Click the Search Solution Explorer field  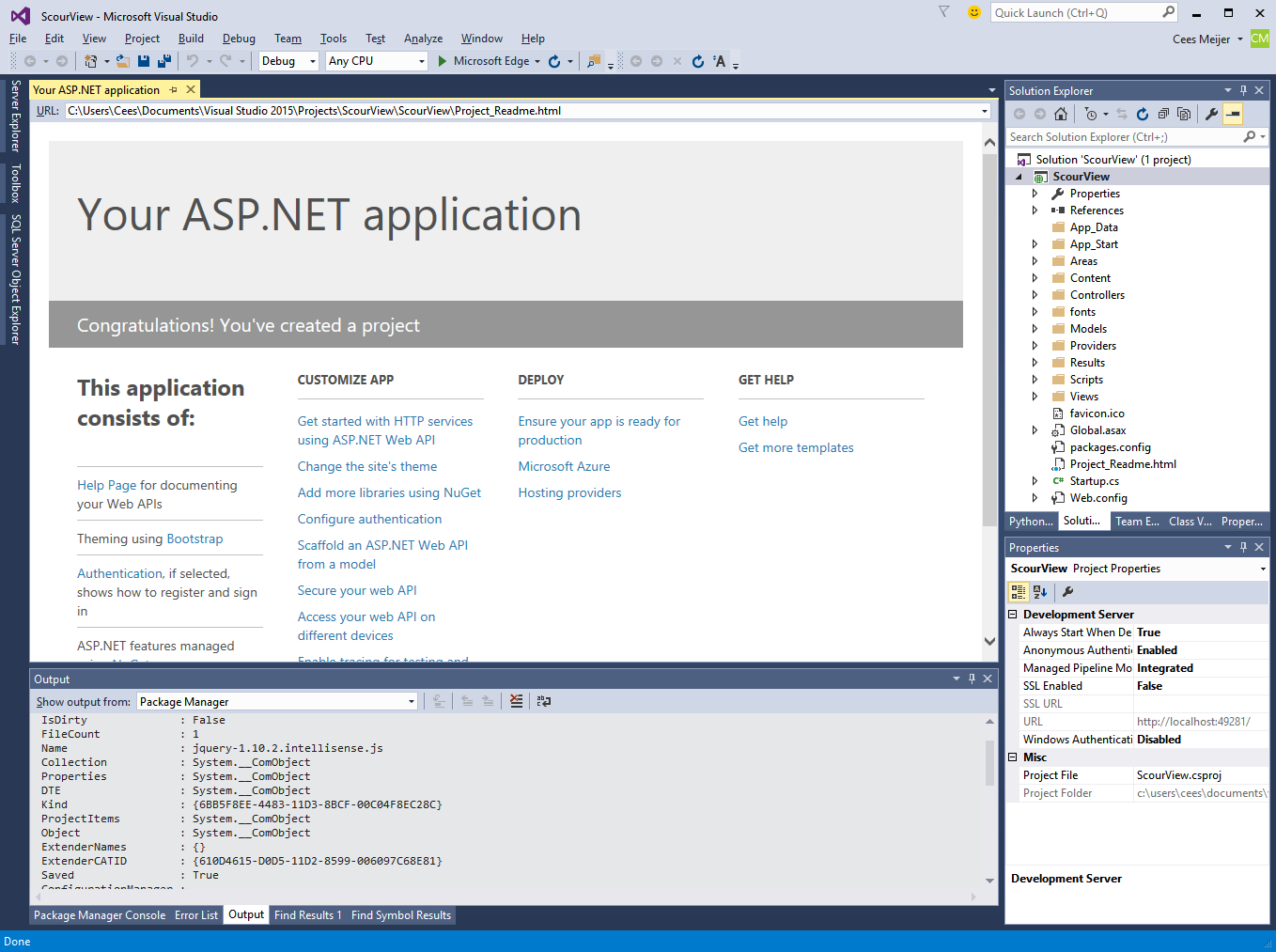1125,137
